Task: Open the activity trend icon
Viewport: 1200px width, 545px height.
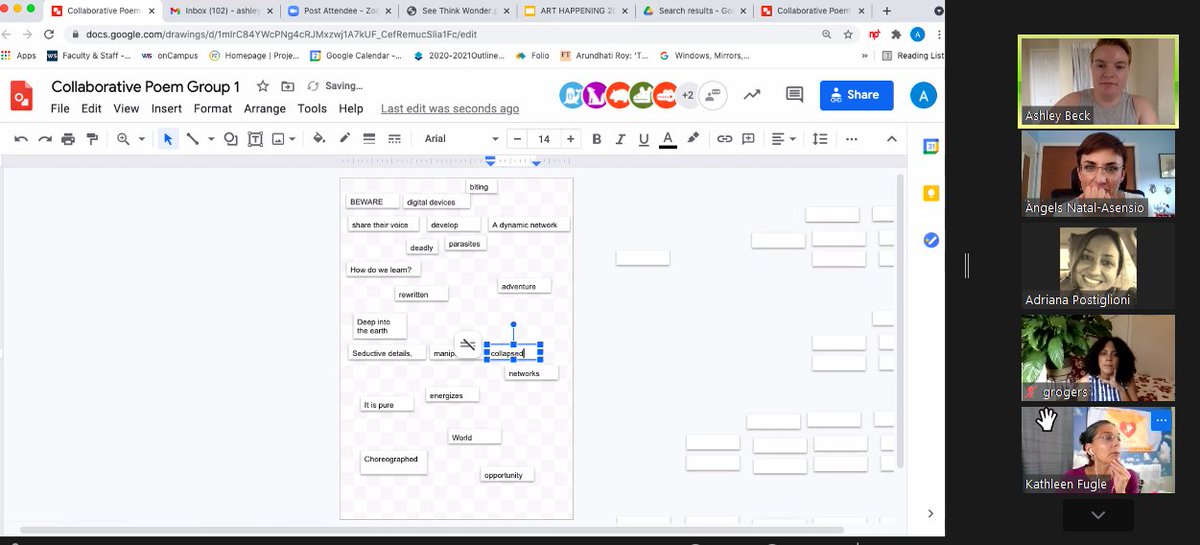Action: 752,95
